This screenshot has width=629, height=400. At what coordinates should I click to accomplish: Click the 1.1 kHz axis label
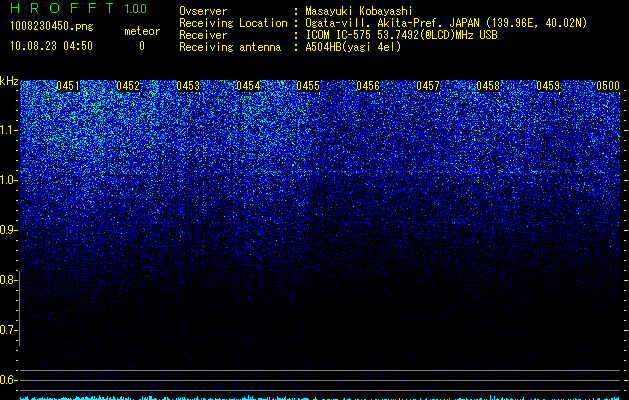coord(9,130)
